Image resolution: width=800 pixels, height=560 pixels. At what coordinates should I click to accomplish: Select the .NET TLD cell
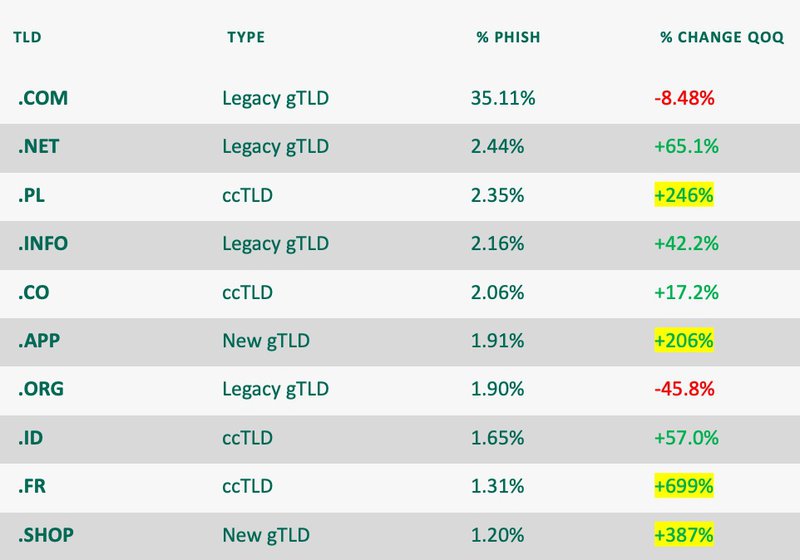tap(41, 147)
